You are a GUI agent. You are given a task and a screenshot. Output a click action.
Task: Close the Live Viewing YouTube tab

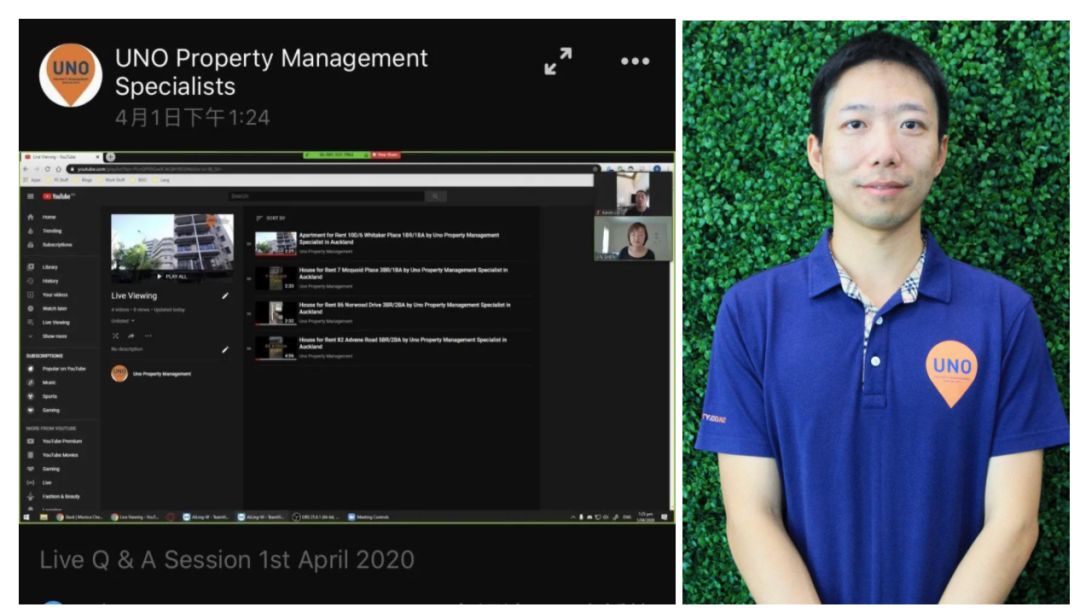click(x=97, y=157)
